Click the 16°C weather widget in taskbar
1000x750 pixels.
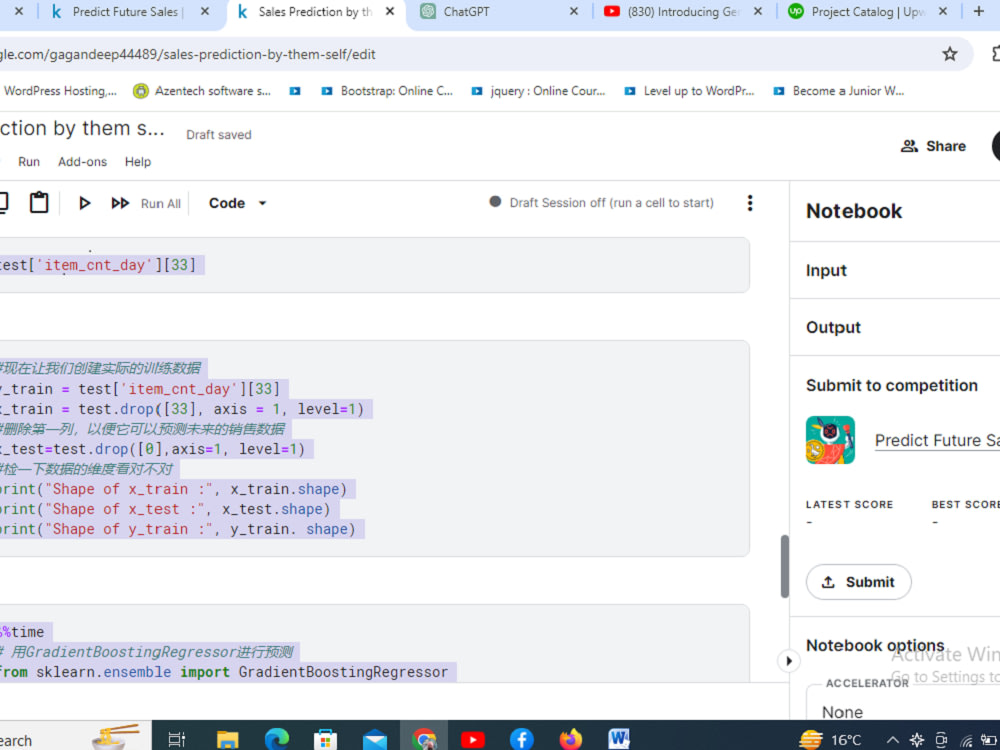point(830,739)
